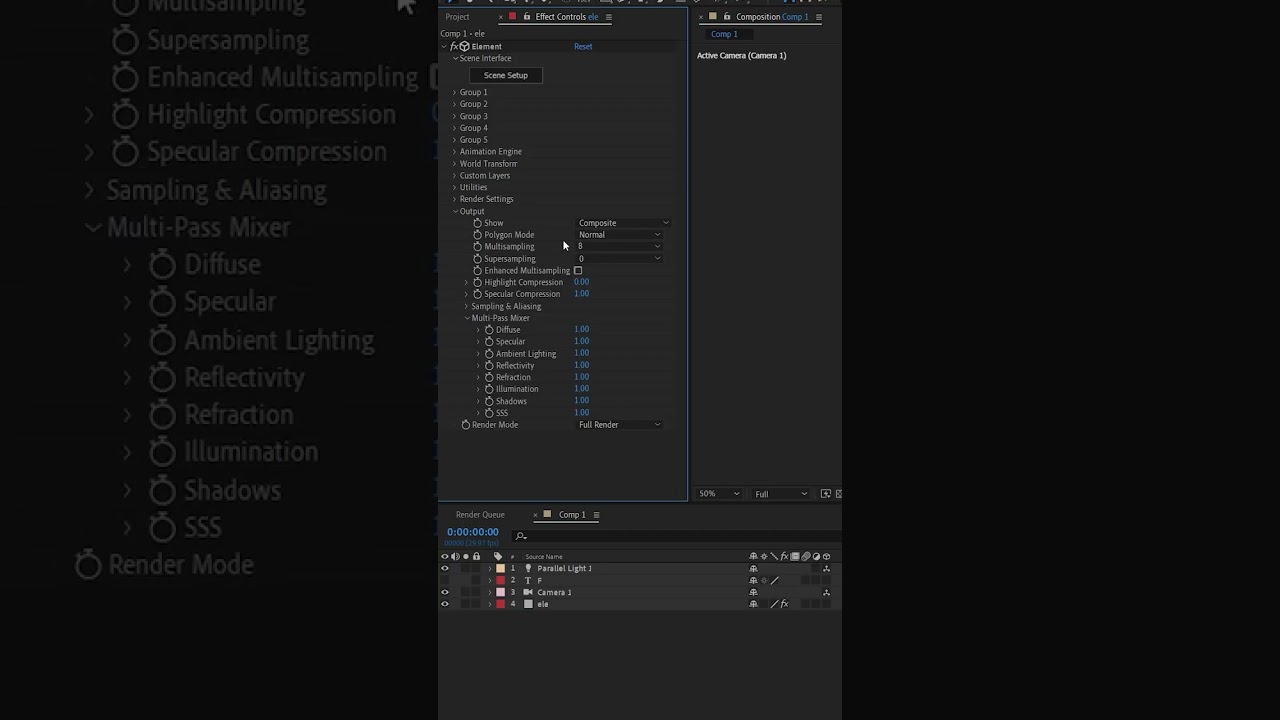Expand Sampling & Aliasing section

466,307
